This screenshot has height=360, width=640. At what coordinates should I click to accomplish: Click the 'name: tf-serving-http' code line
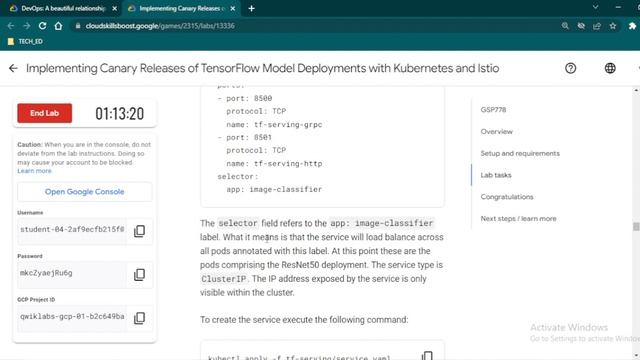(x=274, y=164)
